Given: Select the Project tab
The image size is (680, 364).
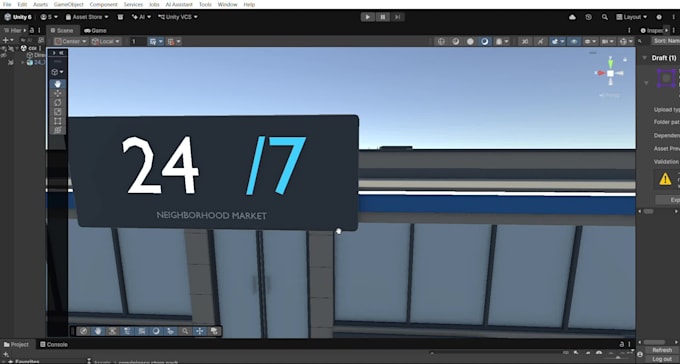Looking at the screenshot, I should click(x=16, y=344).
